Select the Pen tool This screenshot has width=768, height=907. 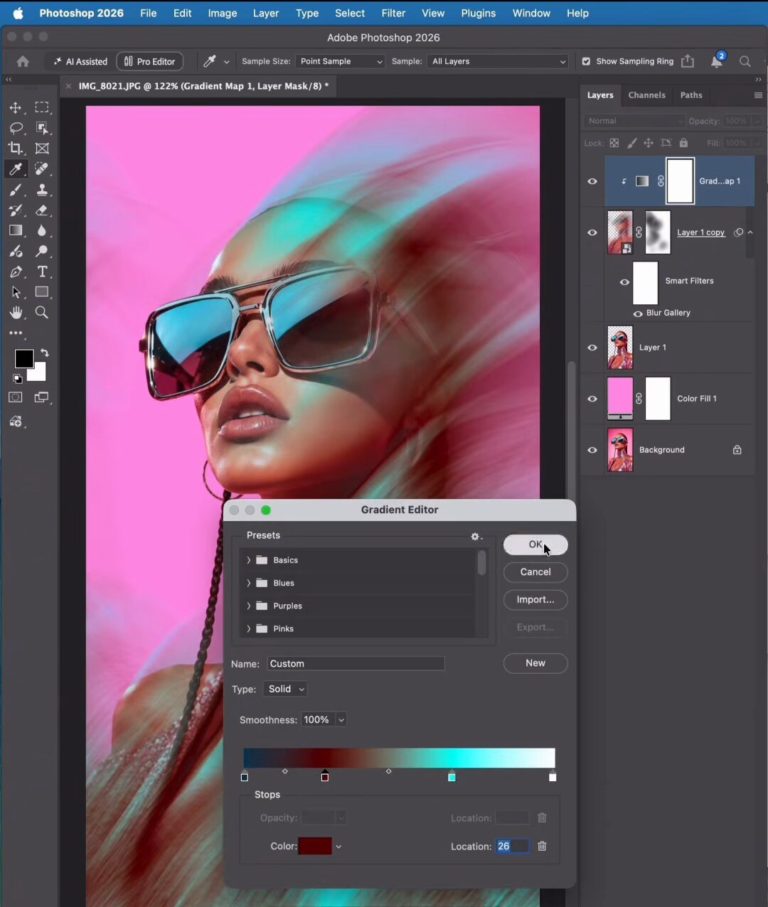click(x=16, y=271)
